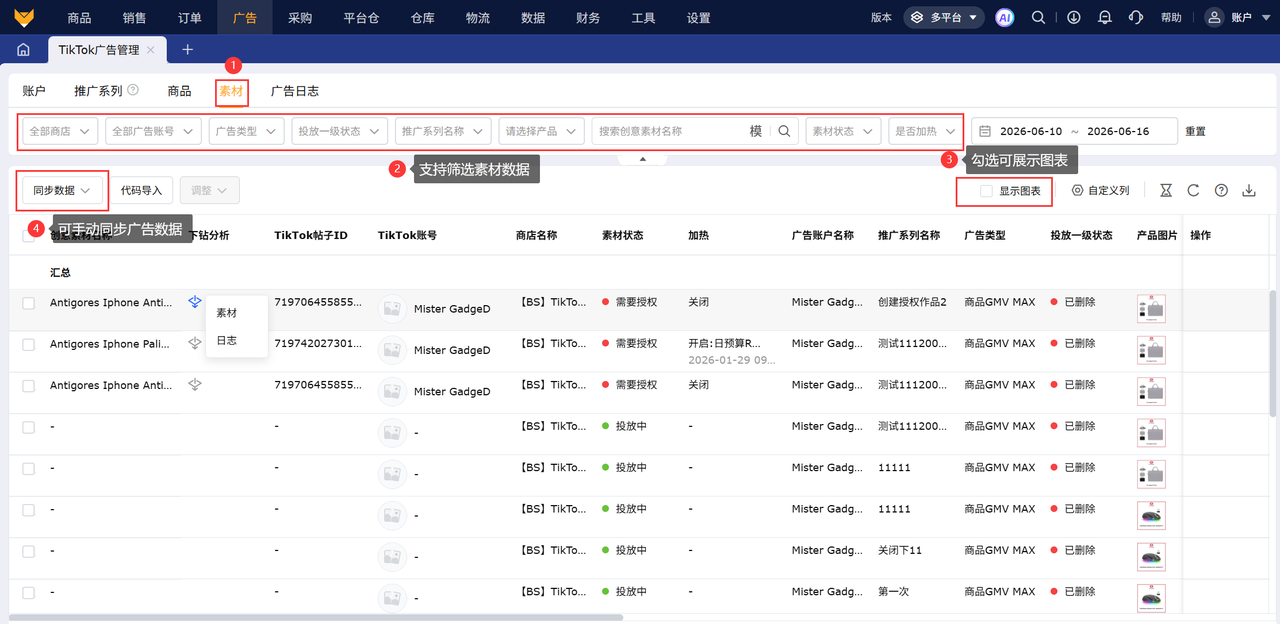The width and height of the screenshot is (1280, 624).
Task: Click the home icon tab
Action: click(x=24, y=50)
